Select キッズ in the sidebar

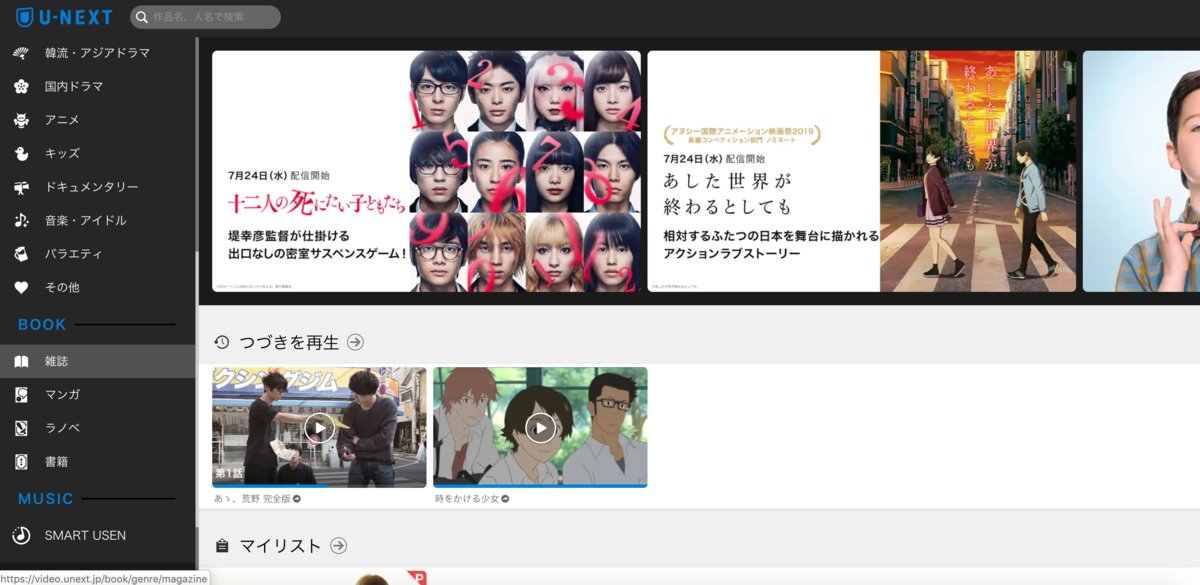98,154
